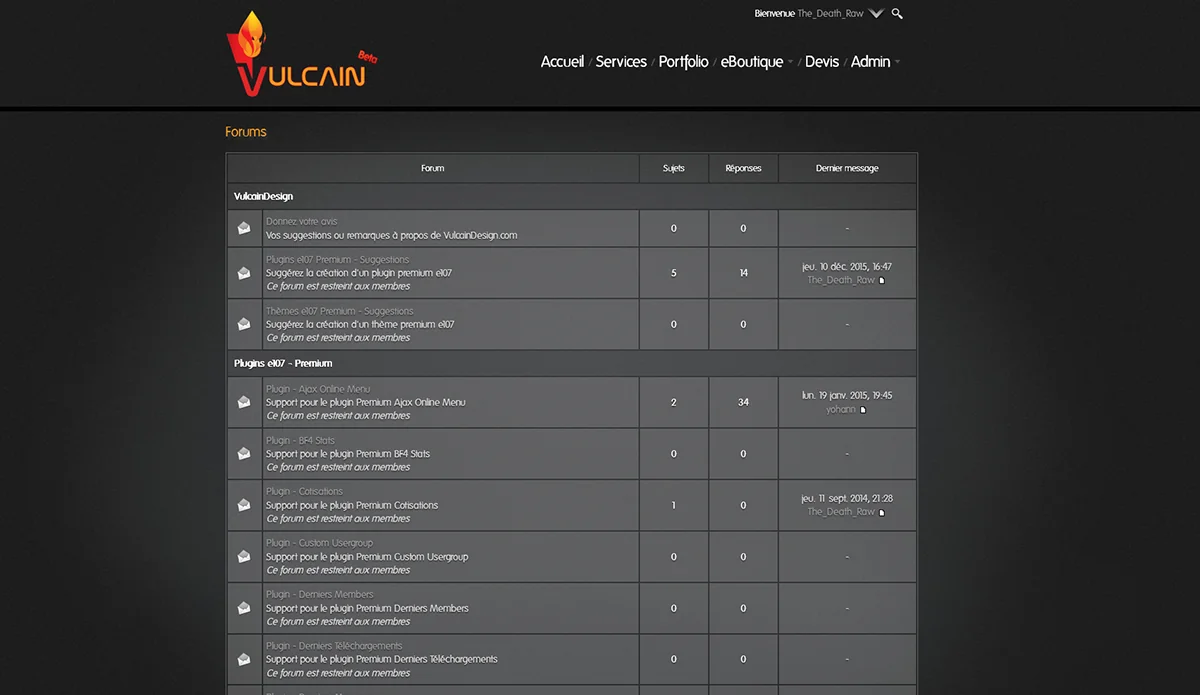Image resolution: width=1200 pixels, height=695 pixels.
Task: Click the envelope icon for Donnez votre avis
Action: point(244,228)
